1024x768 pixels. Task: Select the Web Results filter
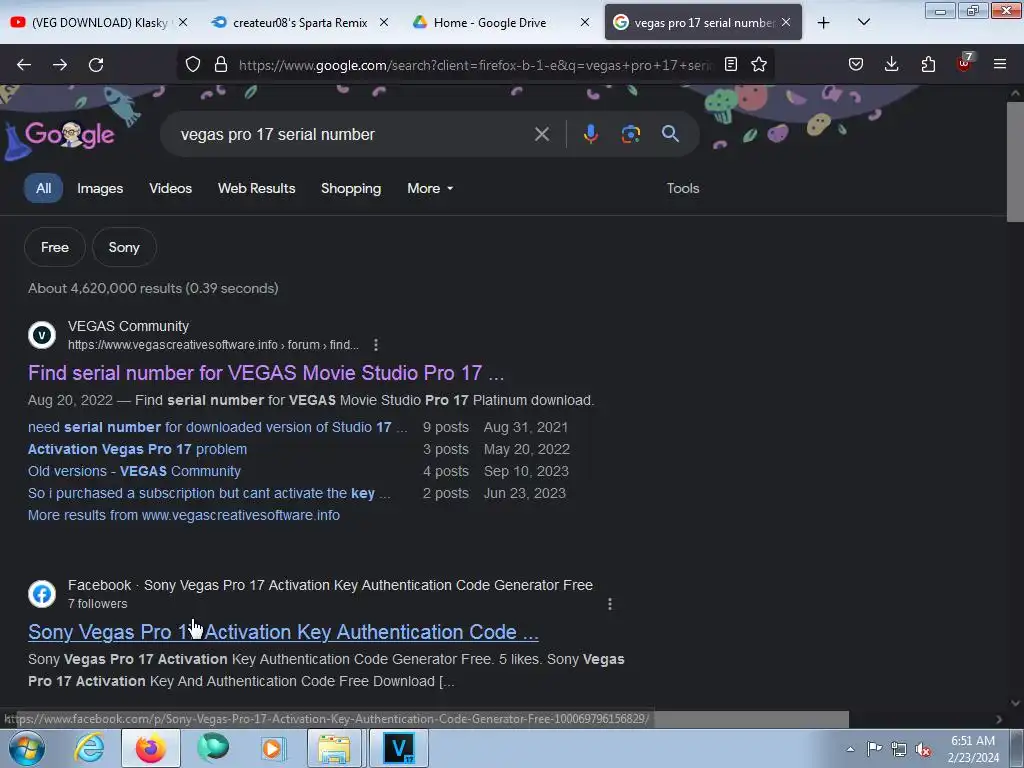click(x=257, y=188)
